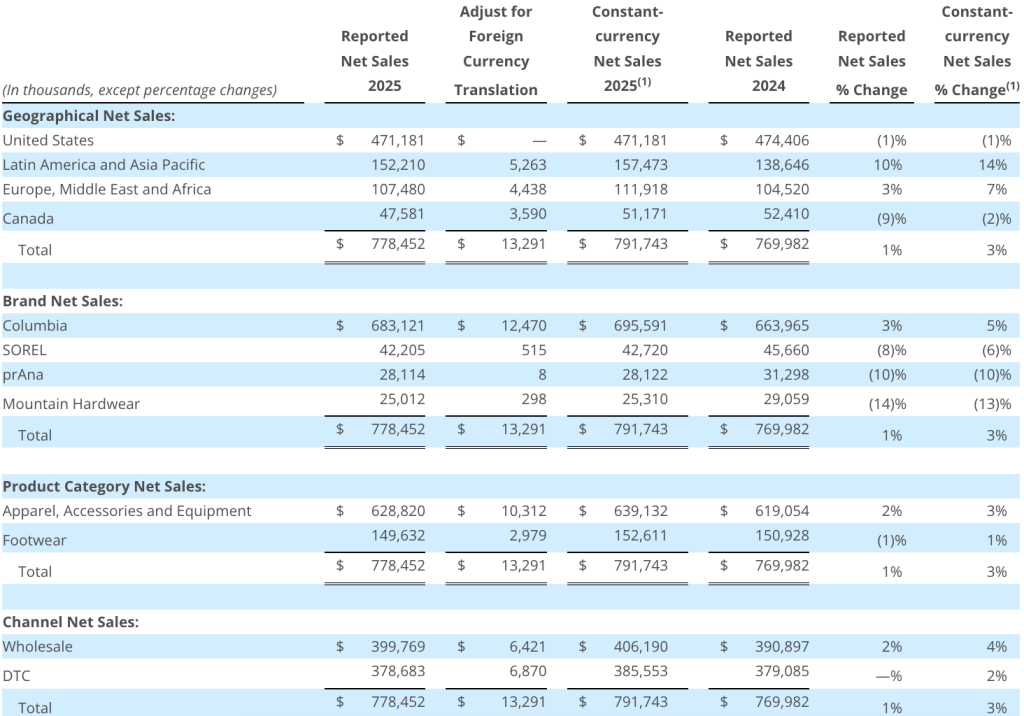Screen dimensions: 1024x716
Task: Click constant-currency value 157,473
Action: tap(641, 165)
